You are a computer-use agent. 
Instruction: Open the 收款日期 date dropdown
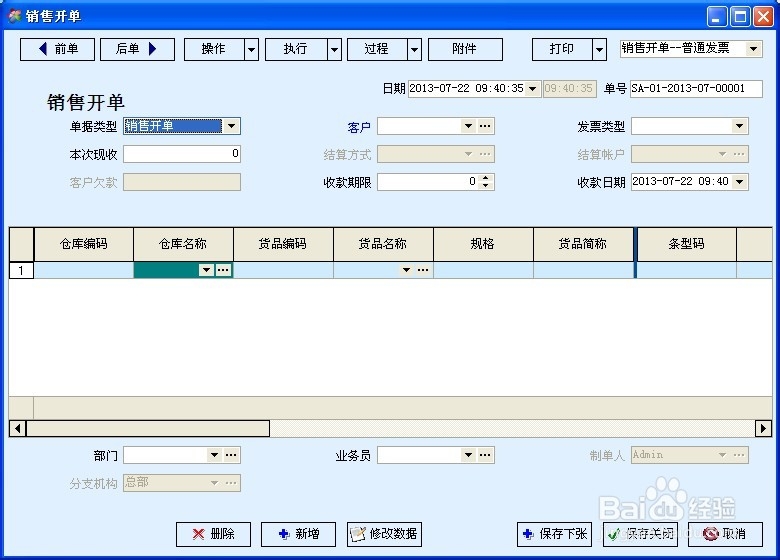click(x=740, y=182)
